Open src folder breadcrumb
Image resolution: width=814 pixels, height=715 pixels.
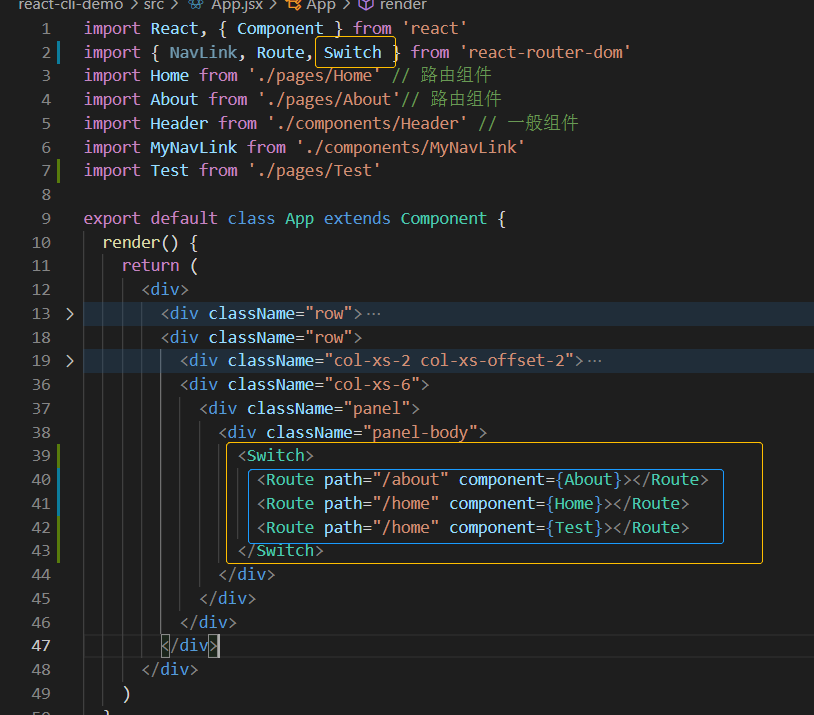pyautogui.click(x=154, y=5)
